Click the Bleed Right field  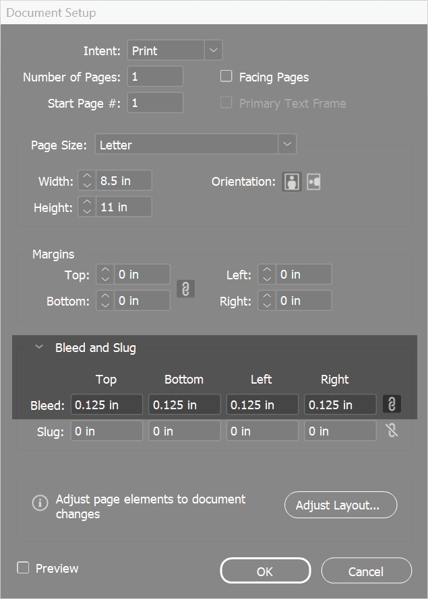point(340,404)
